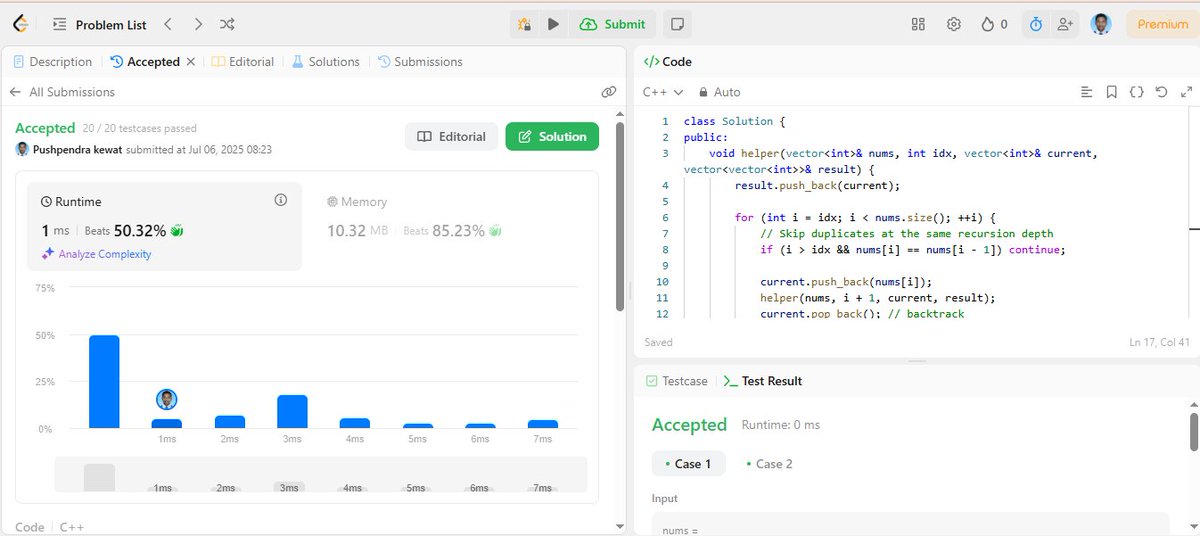Click the 'Saved' status text
Image resolution: width=1200 pixels, height=536 pixels.
(x=658, y=342)
